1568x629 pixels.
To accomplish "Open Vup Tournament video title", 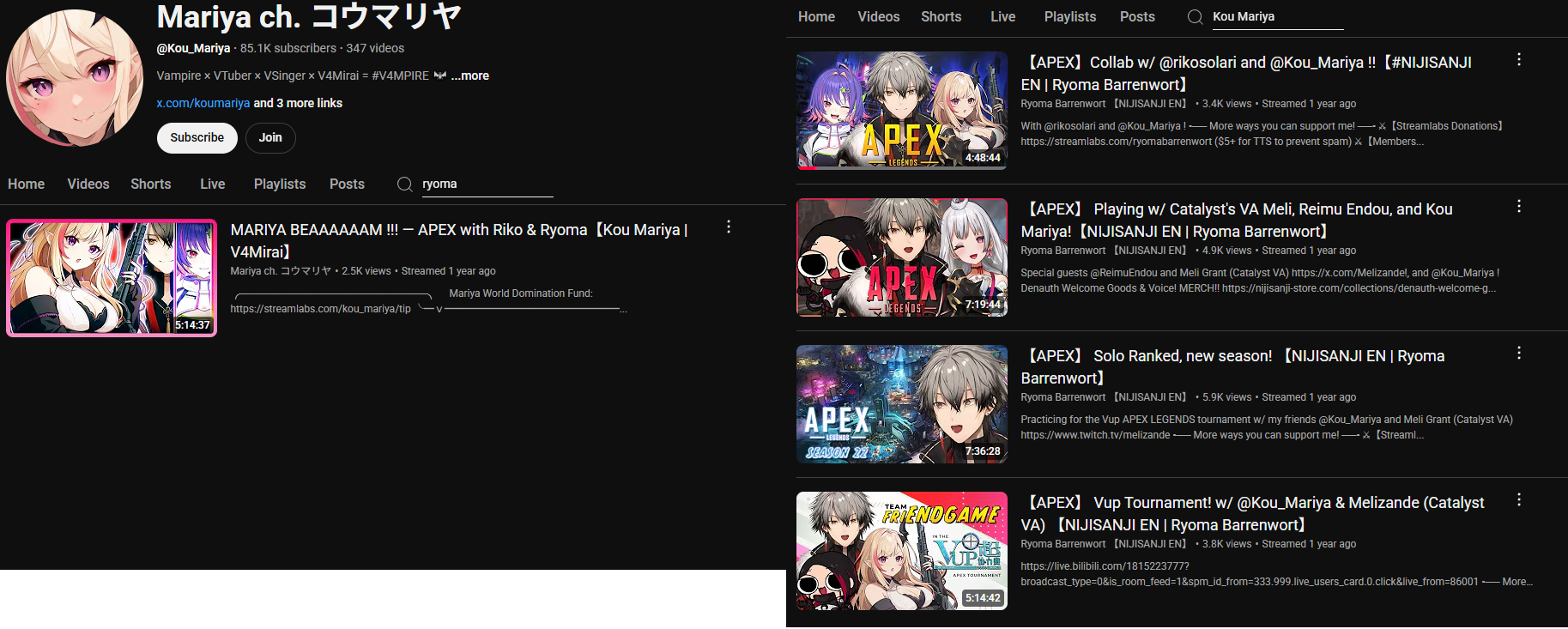I will pos(1253,514).
